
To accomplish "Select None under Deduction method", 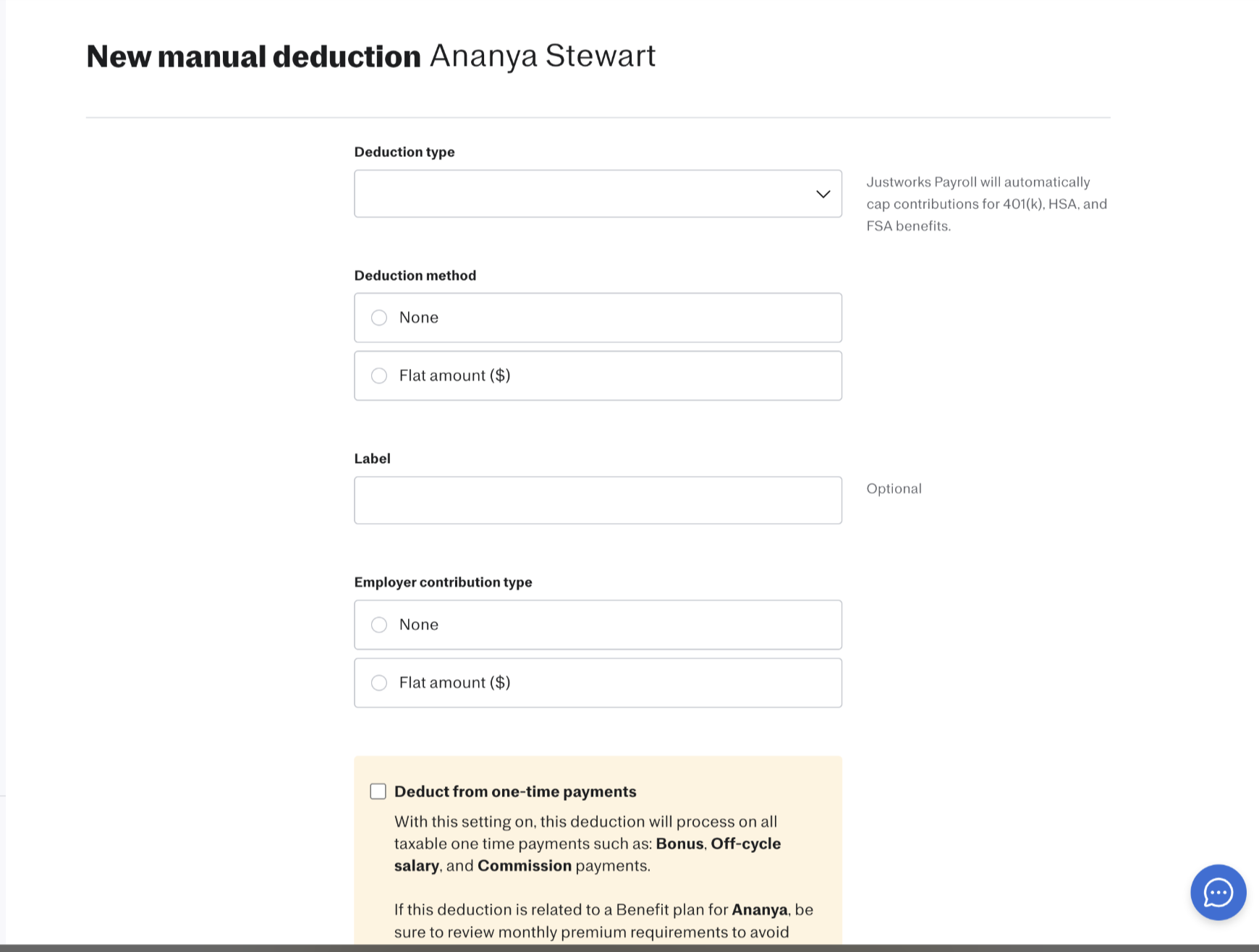I will click(598, 318).
